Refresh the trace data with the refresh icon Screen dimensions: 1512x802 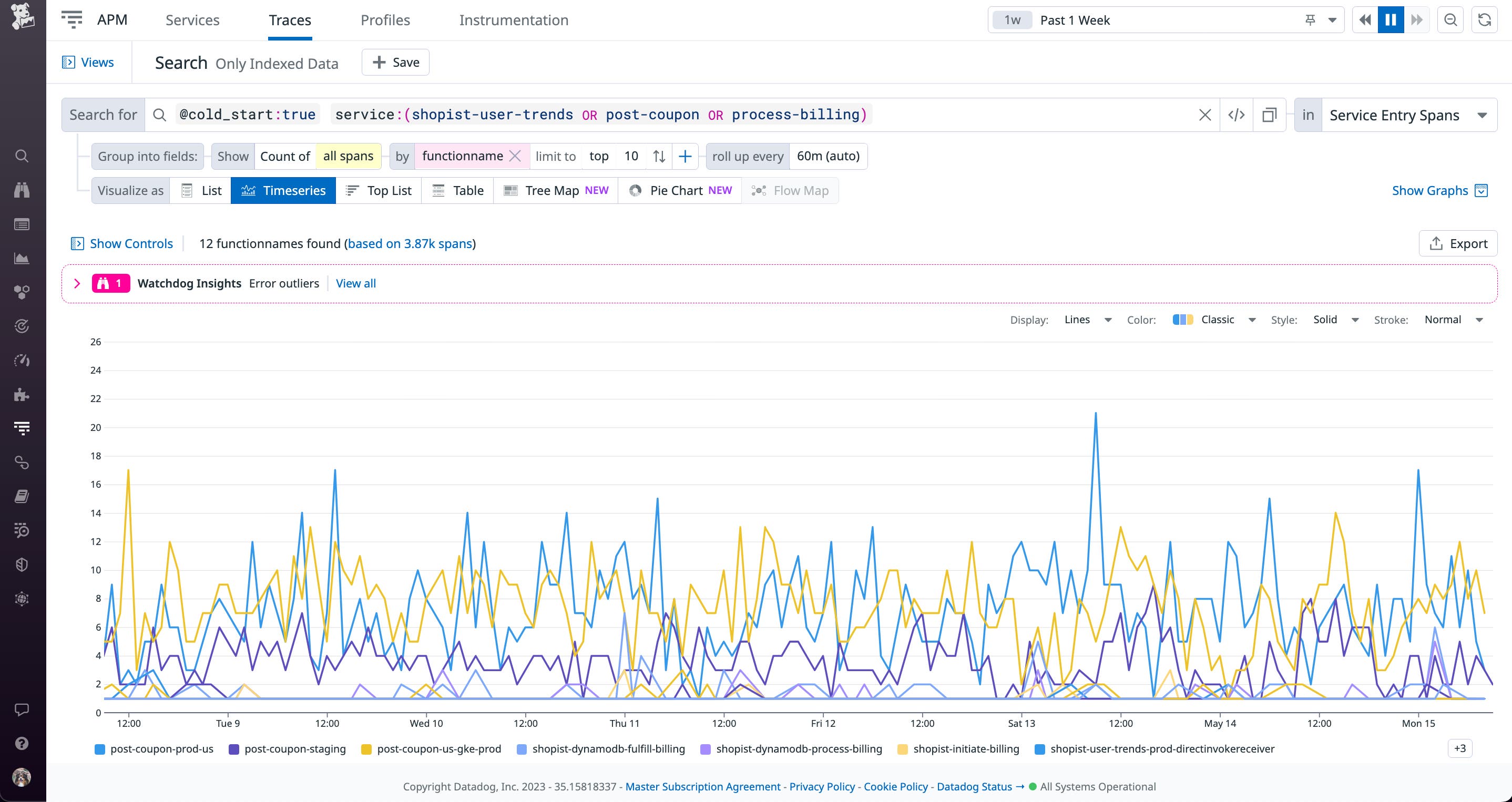[x=1485, y=19]
